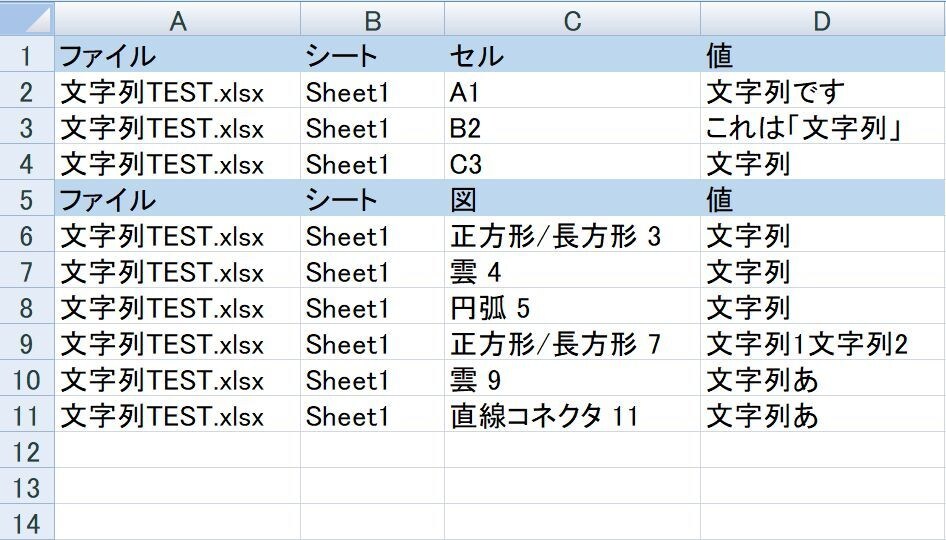Select row 13 header
This screenshot has height=540, width=946.
[x=27, y=486]
